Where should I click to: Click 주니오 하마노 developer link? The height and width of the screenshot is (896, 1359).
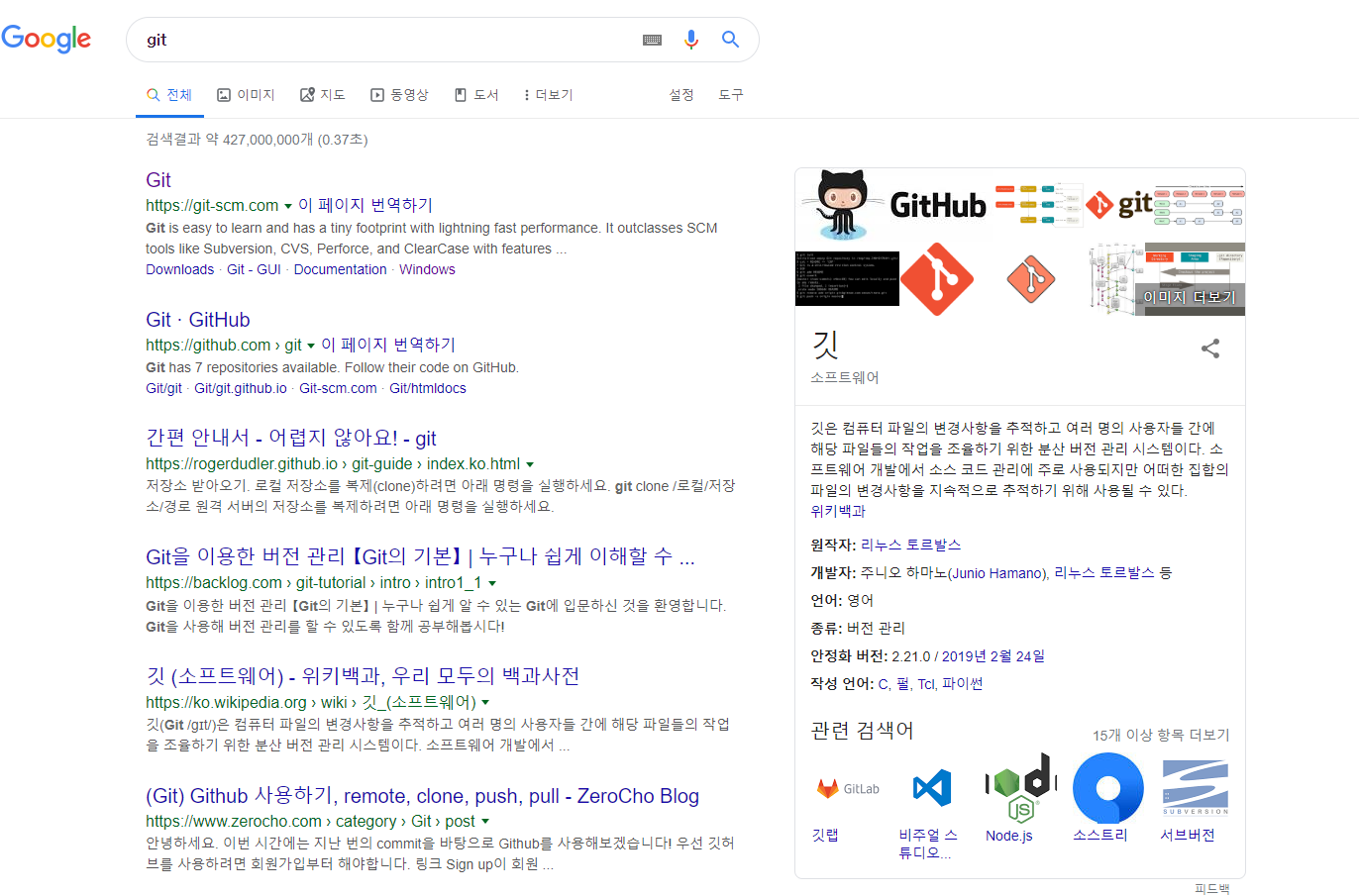tap(952, 573)
